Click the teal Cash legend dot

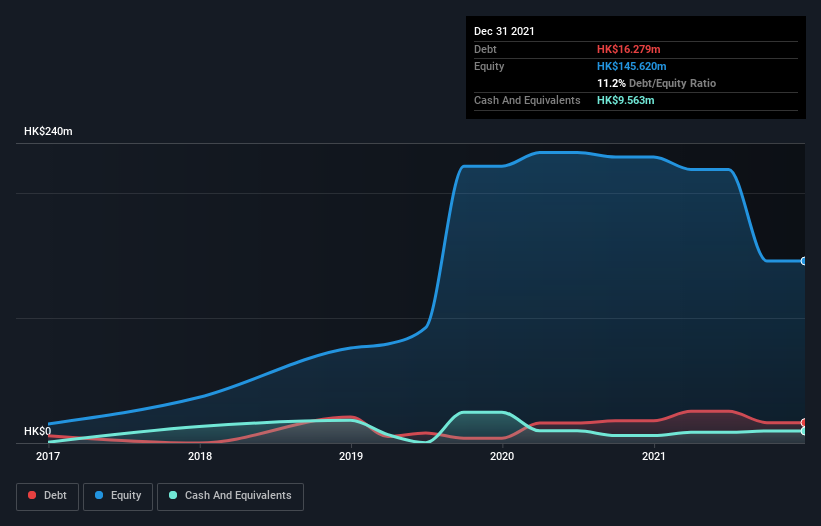coord(173,495)
